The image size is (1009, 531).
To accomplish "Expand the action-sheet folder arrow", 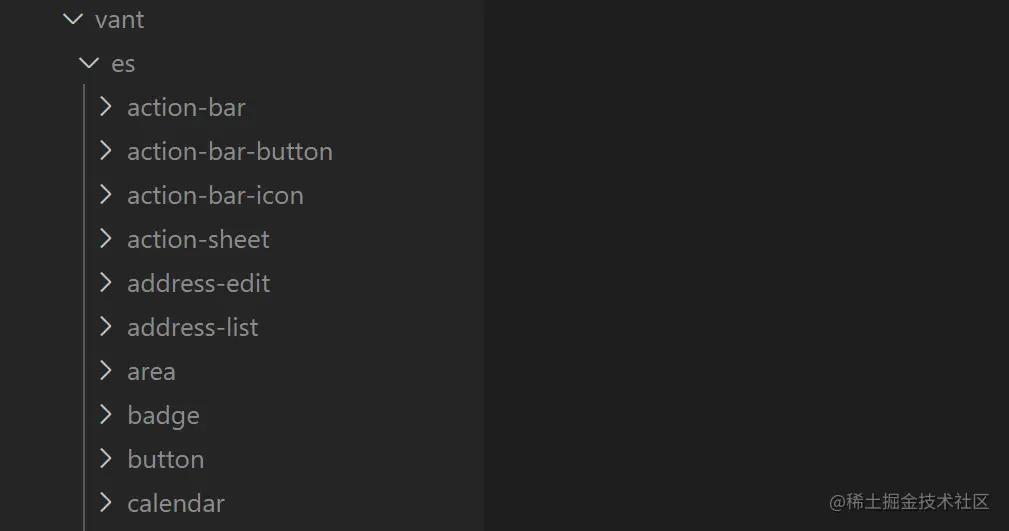I will (x=106, y=239).
